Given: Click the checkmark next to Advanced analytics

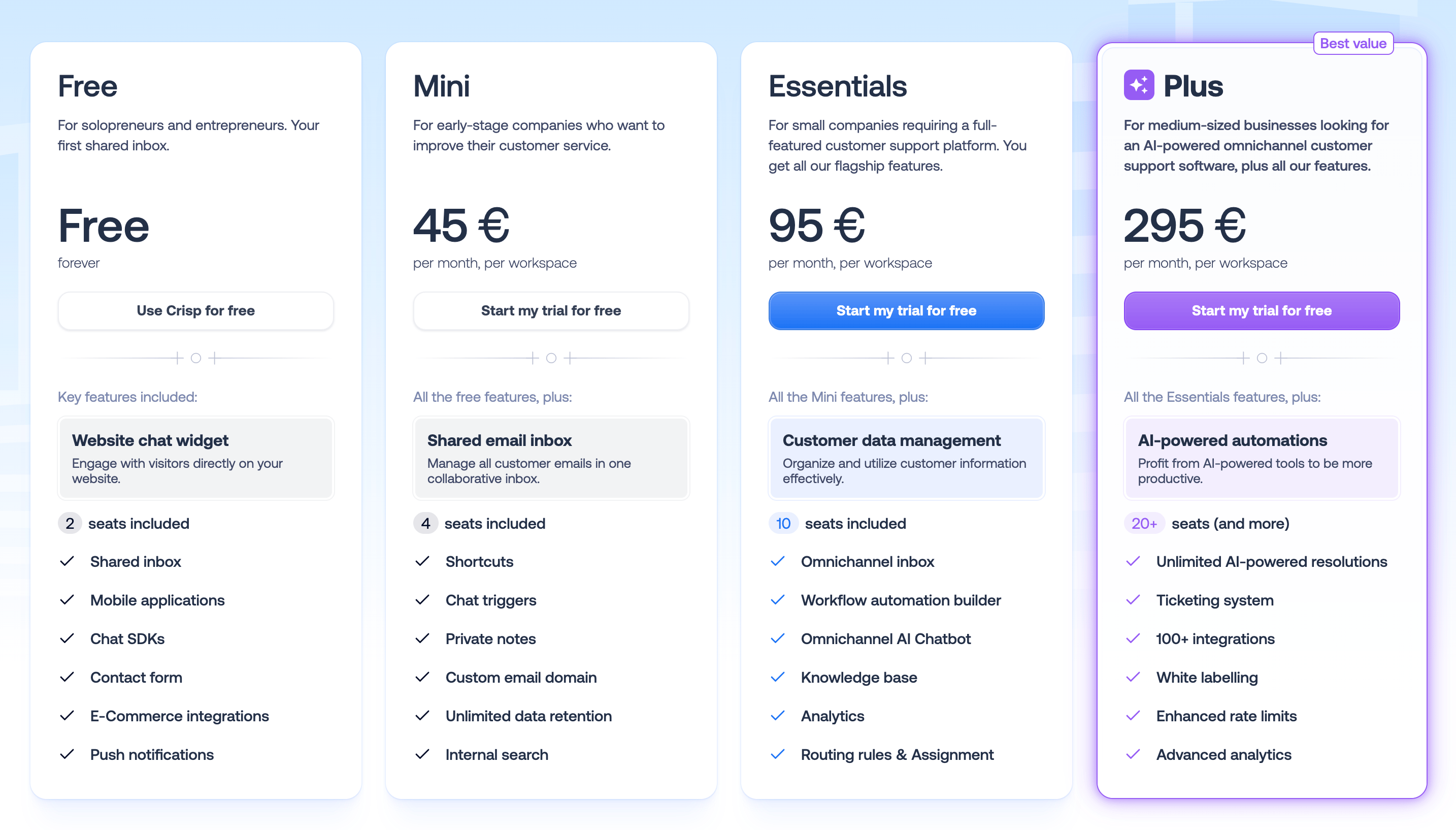Looking at the screenshot, I should 1133,754.
